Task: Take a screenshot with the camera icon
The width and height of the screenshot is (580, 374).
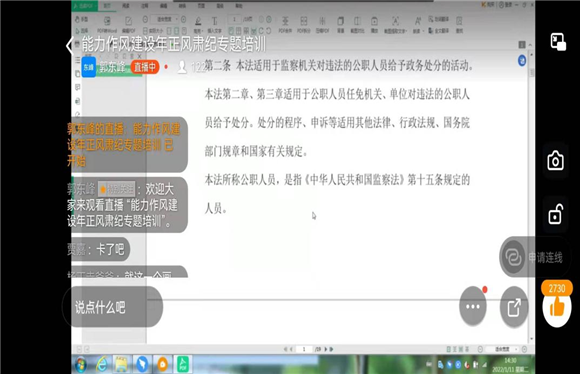Action: [x=556, y=161]
